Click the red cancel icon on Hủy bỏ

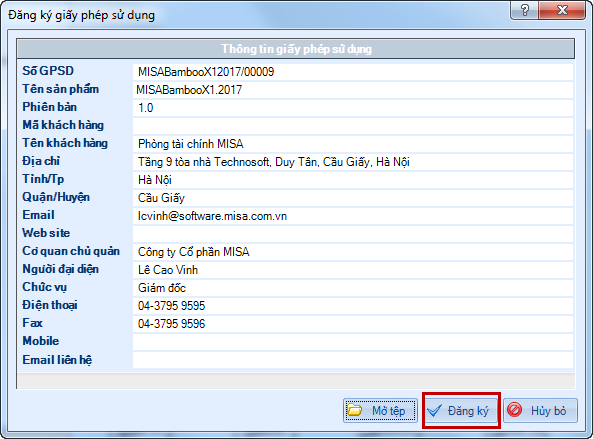click(x=514, y=410)
